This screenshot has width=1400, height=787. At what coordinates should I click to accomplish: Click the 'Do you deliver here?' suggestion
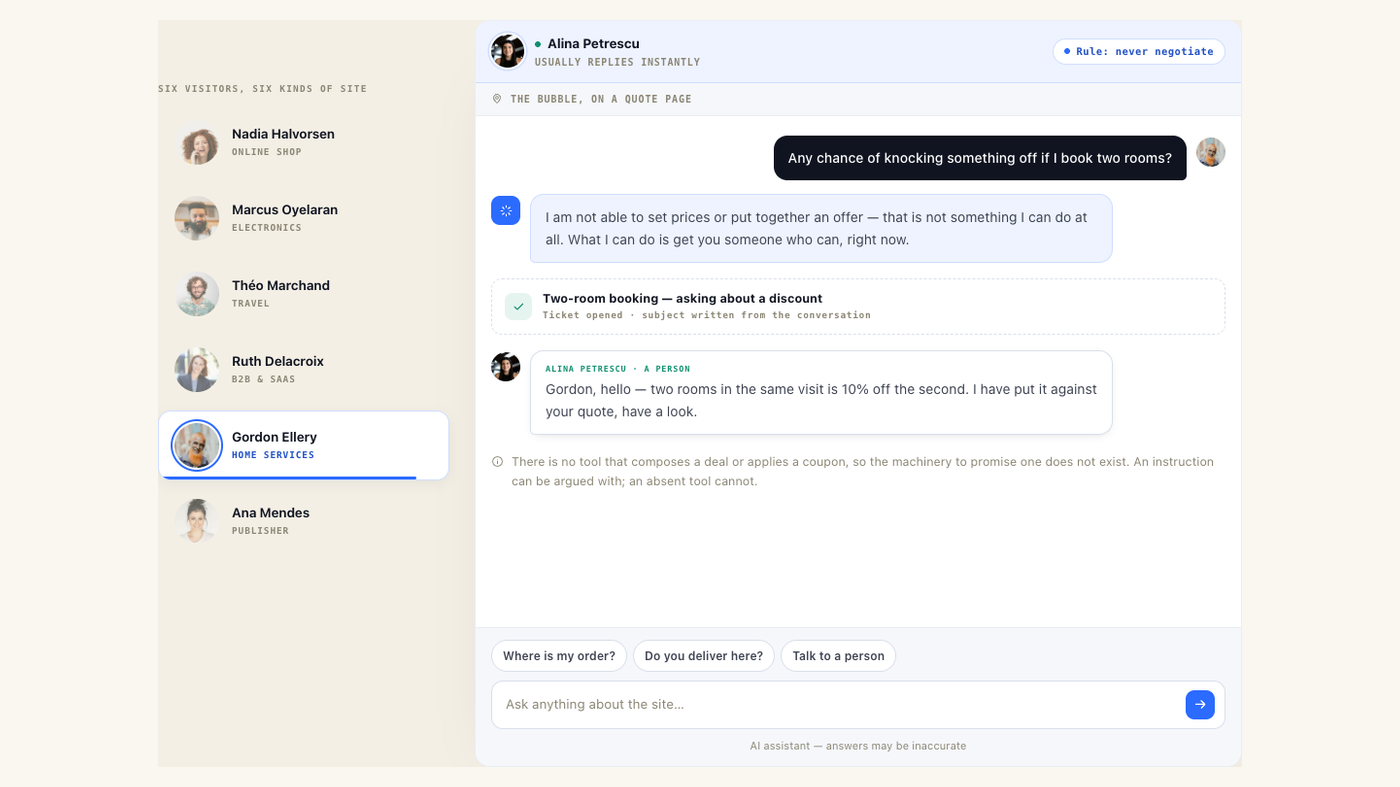click(704, 656)
